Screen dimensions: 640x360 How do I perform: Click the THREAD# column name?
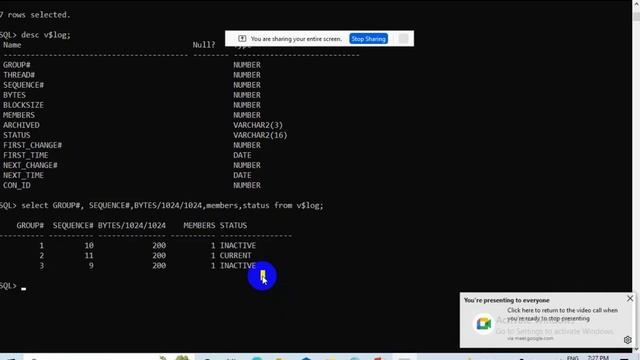point(19,75)
